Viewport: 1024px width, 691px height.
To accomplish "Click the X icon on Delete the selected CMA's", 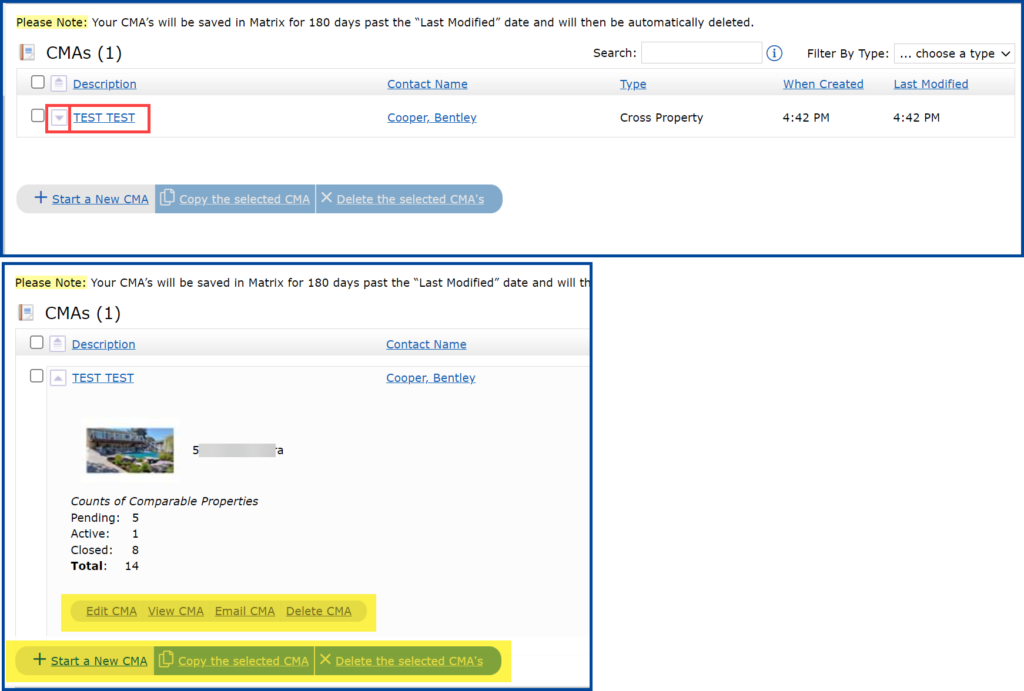I will click(x=325, y=199).
